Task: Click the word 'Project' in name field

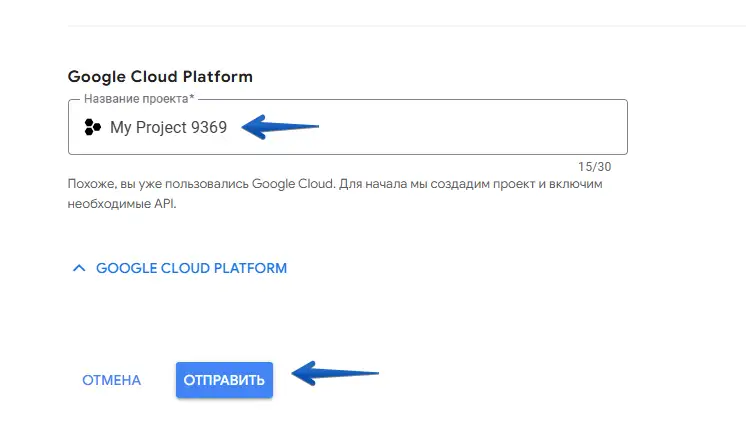Action: coord(161,127)
